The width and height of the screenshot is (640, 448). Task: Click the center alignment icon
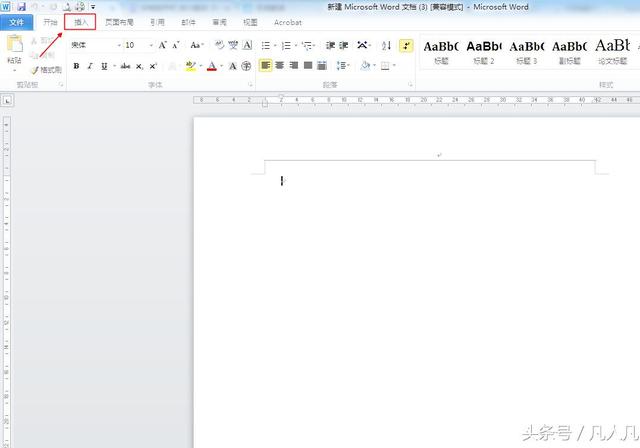coord(279,66)
